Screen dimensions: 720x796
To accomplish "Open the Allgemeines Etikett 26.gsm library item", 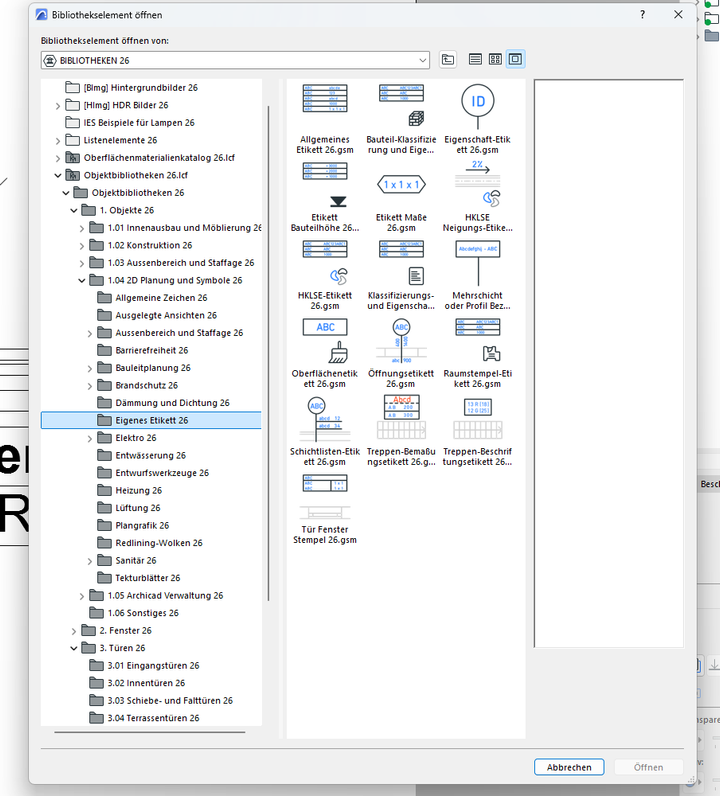I will [x=325, y=119].
